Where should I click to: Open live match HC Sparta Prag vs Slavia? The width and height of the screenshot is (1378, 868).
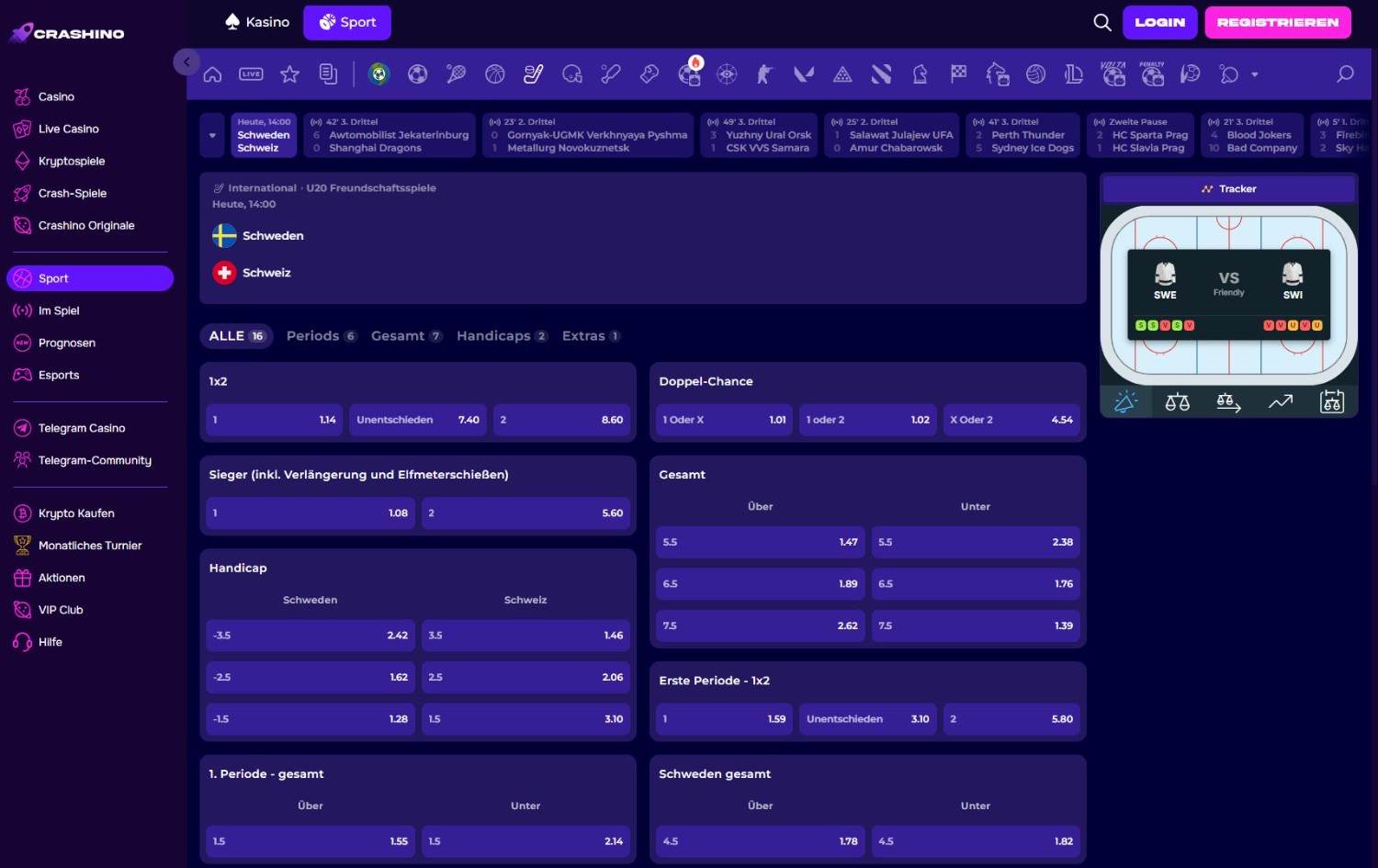1140,135
